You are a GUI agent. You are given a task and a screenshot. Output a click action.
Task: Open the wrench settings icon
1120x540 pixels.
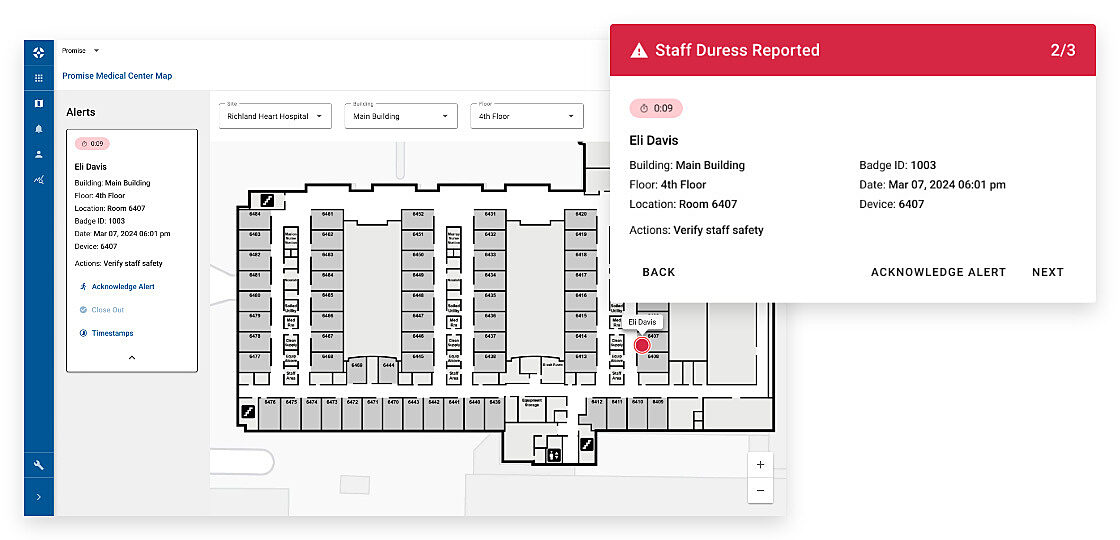coord(39,465)
